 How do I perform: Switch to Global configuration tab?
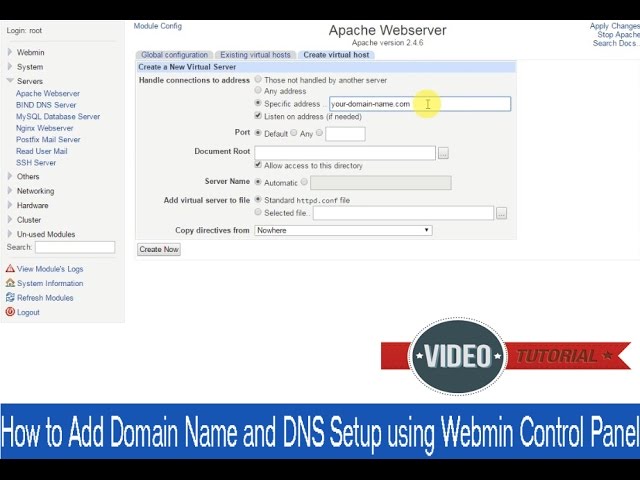(x=174, y=55)
